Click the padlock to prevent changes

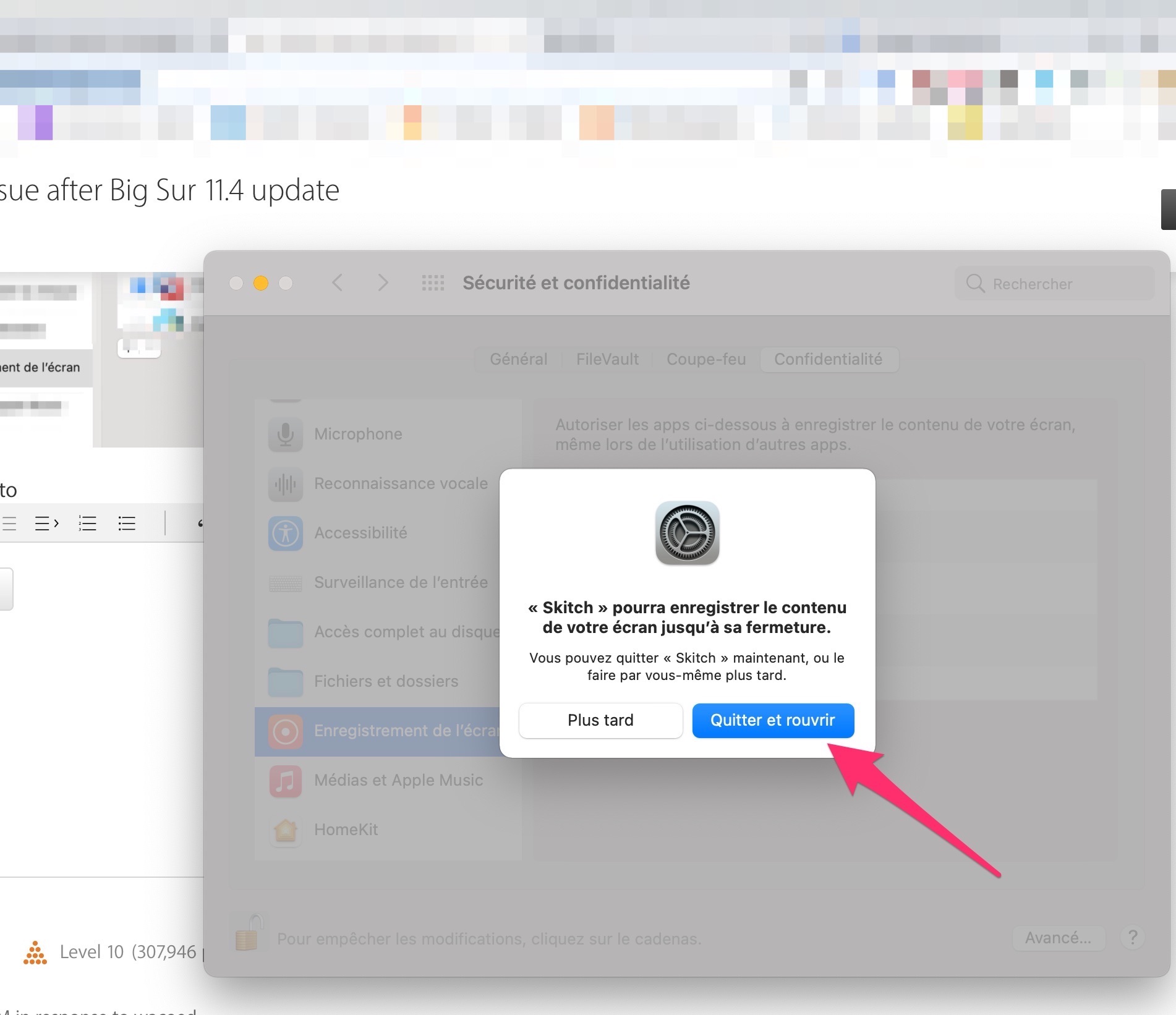[x=249, y=933]
